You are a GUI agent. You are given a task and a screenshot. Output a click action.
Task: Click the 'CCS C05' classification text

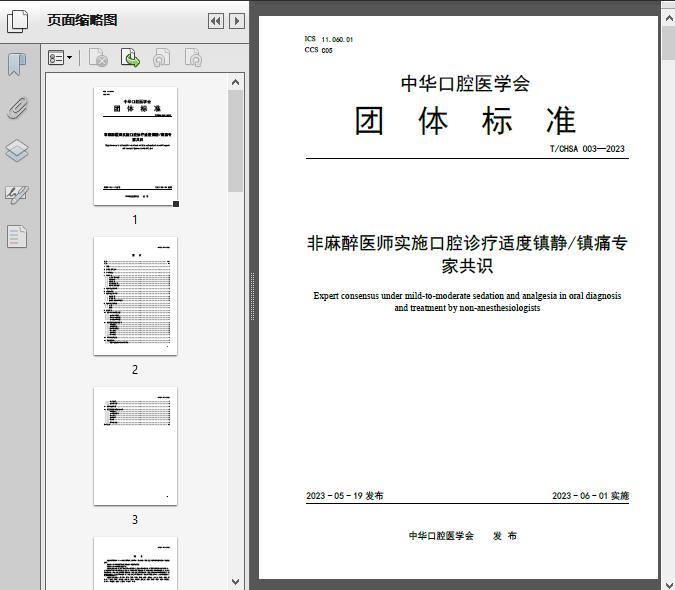click(x=319, y=50)
